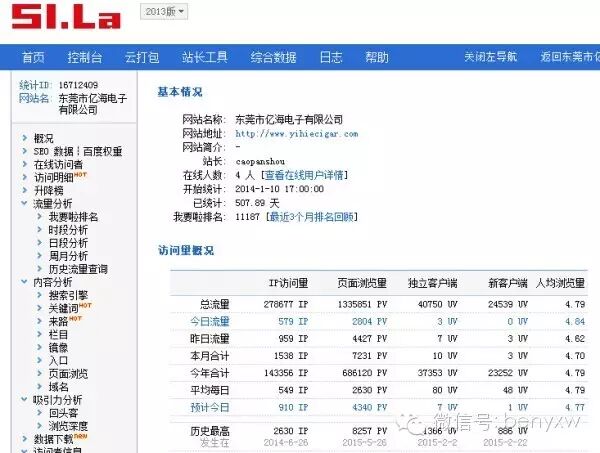Open 时段分析 sidebar item
600x453 pixels.
pyautogui.click(x=68, y=230)
